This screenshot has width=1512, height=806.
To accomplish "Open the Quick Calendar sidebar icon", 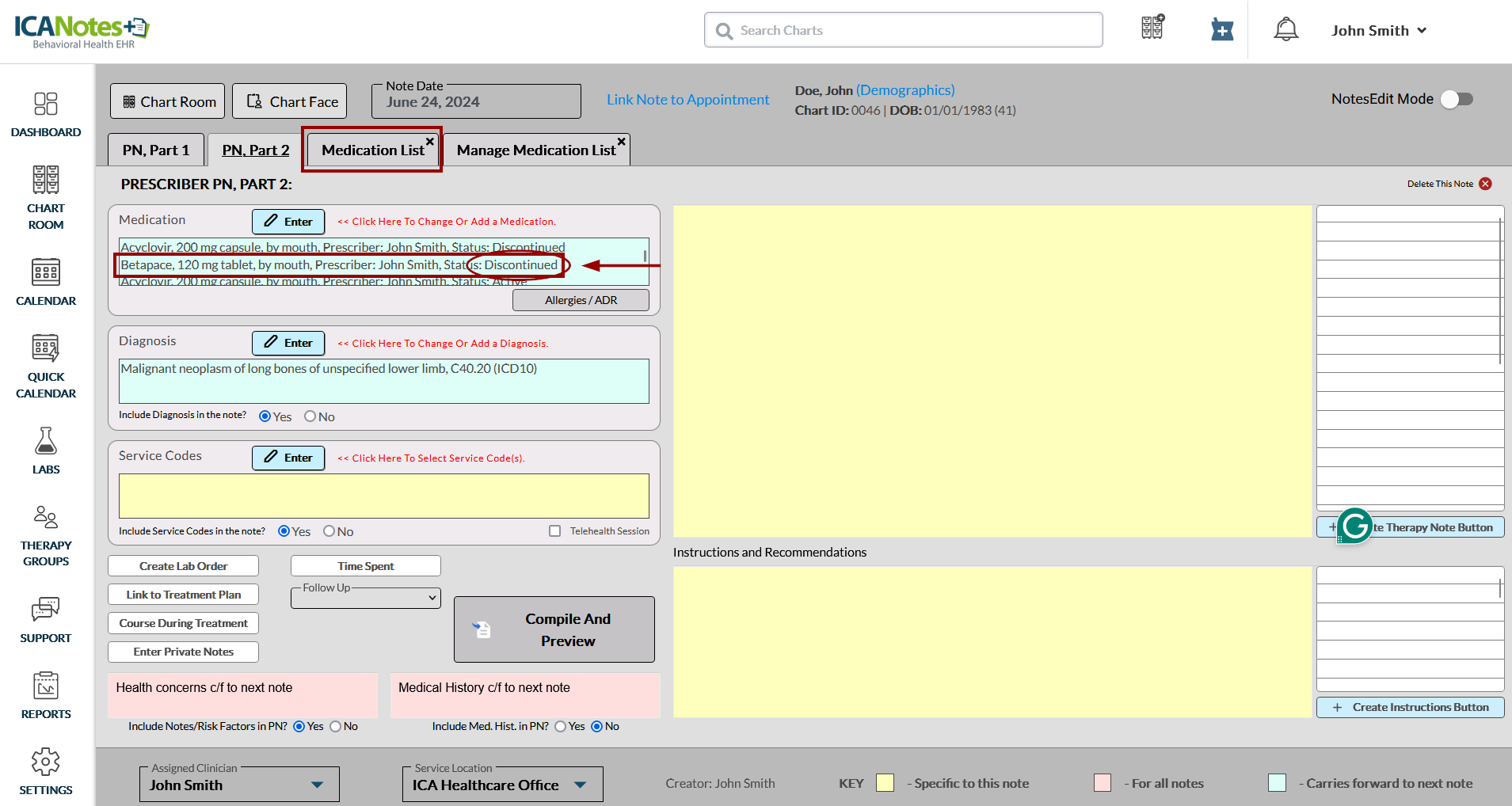I will click(x=46, y=348).
